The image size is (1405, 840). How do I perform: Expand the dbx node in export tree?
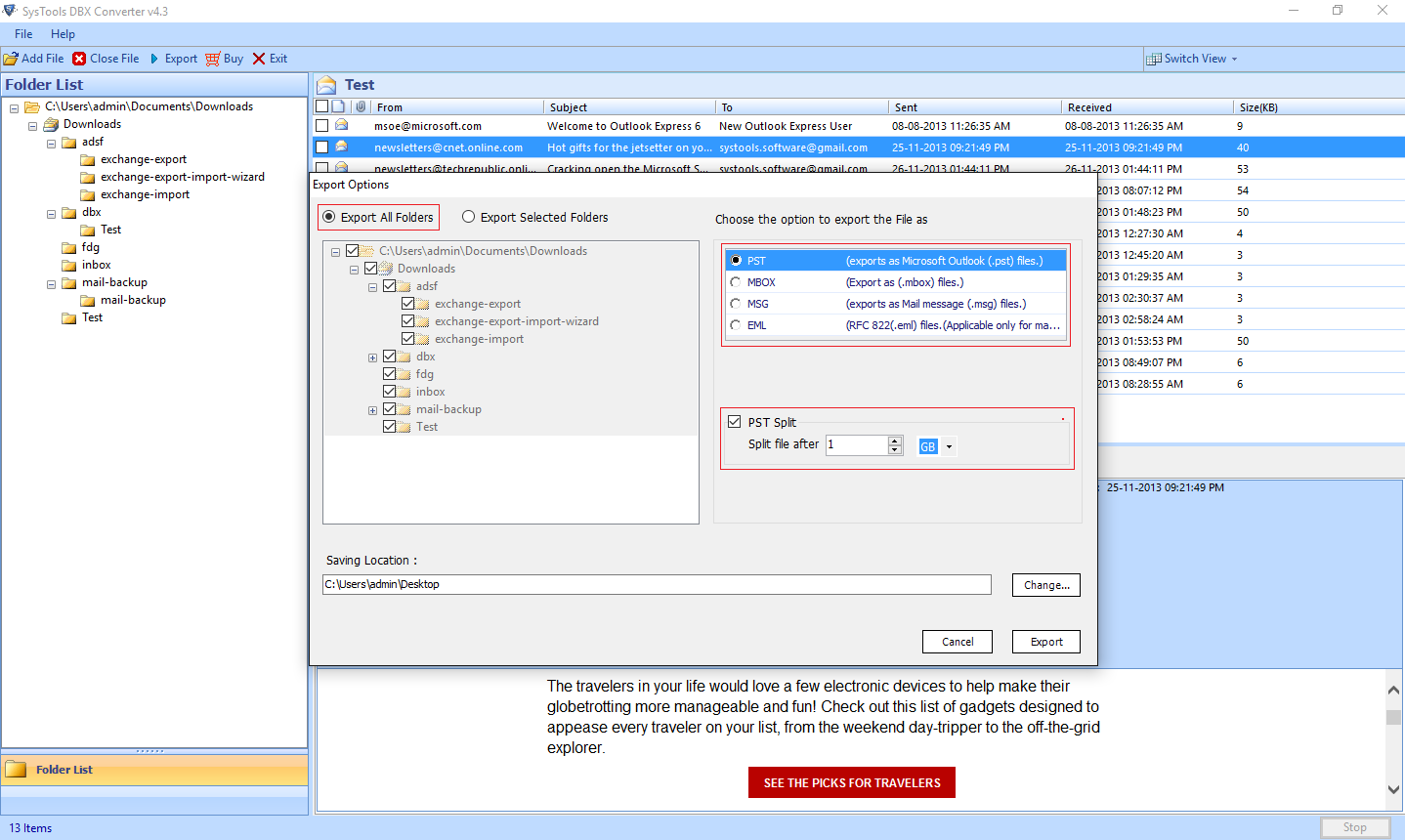(372, 357)
